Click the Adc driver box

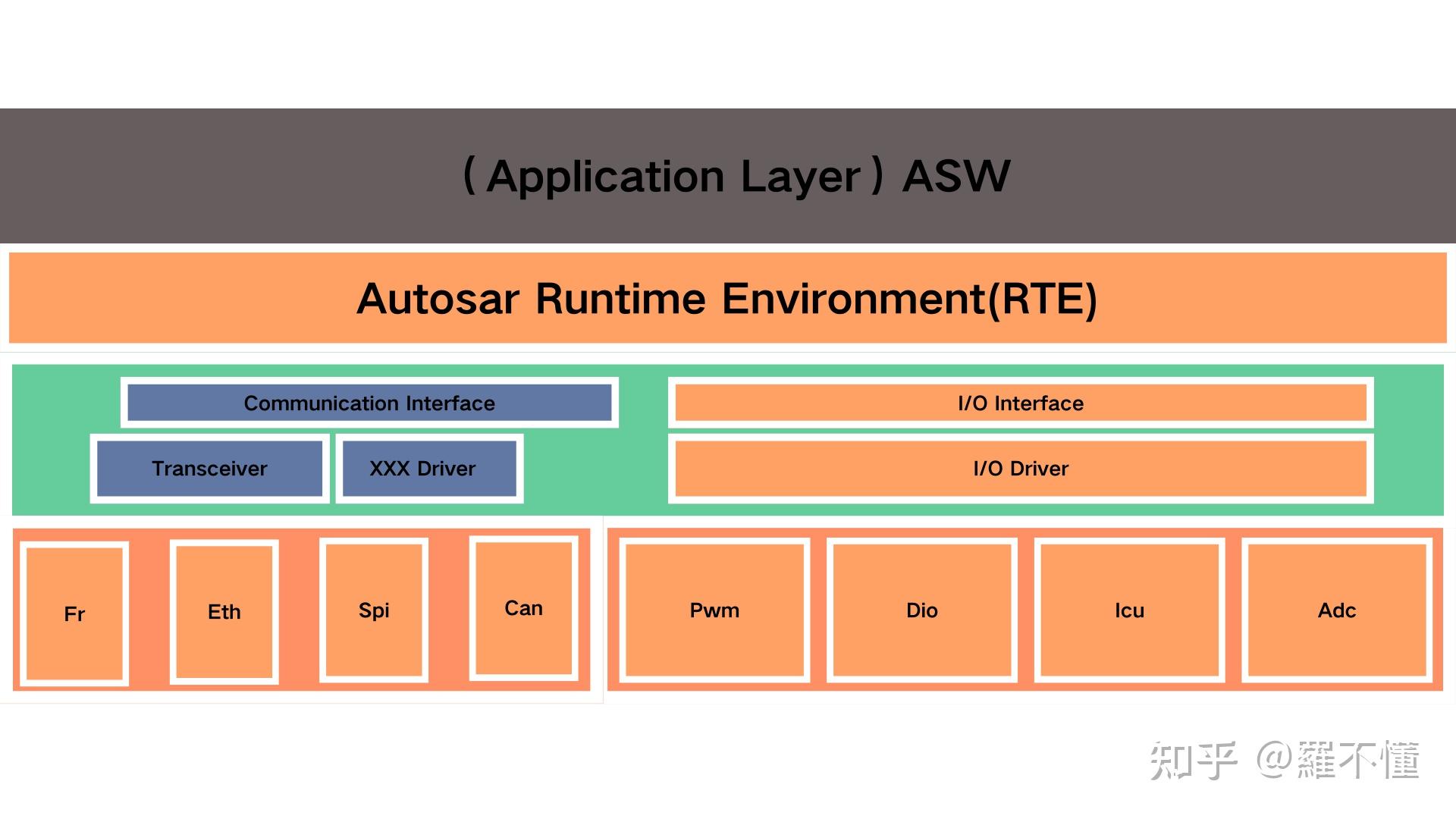click(x=1336, y=610)
